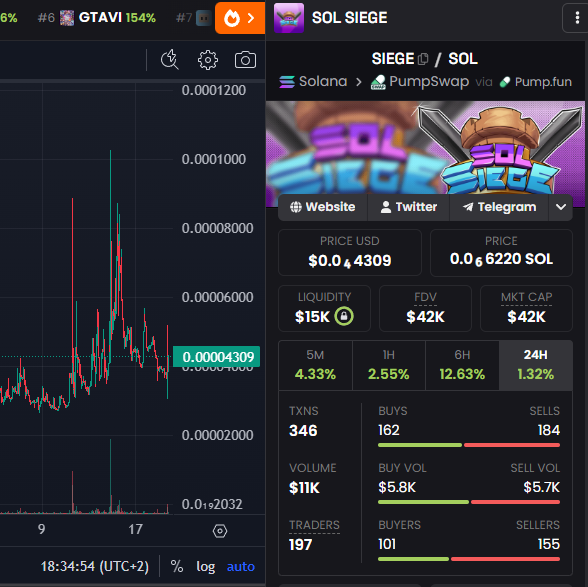This screenshot has height=587, width=588.
Task: Click the GTAVI token icon
Action: click(67, 18)
